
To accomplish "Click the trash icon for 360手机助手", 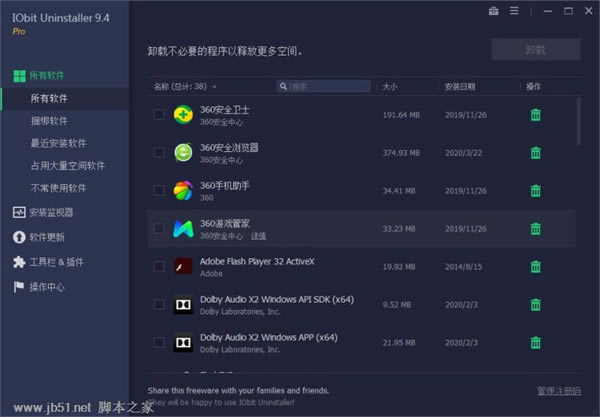I will point(535,191).
